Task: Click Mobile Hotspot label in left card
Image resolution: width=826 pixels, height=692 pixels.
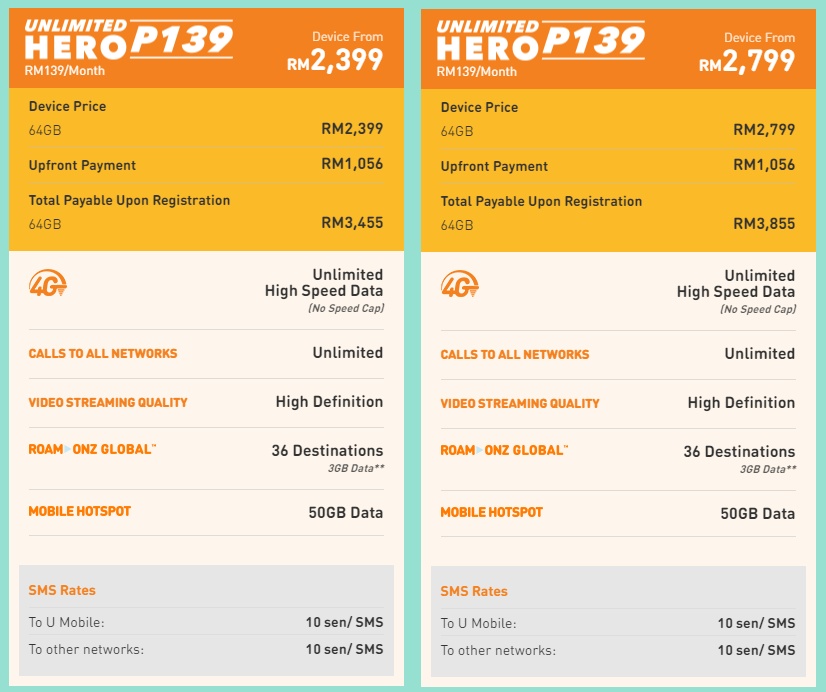Action: (80, 511)
